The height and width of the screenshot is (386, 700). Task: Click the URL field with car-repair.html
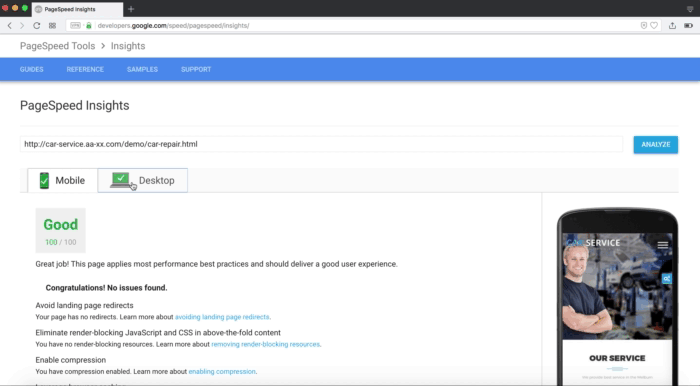pos(321,144)
